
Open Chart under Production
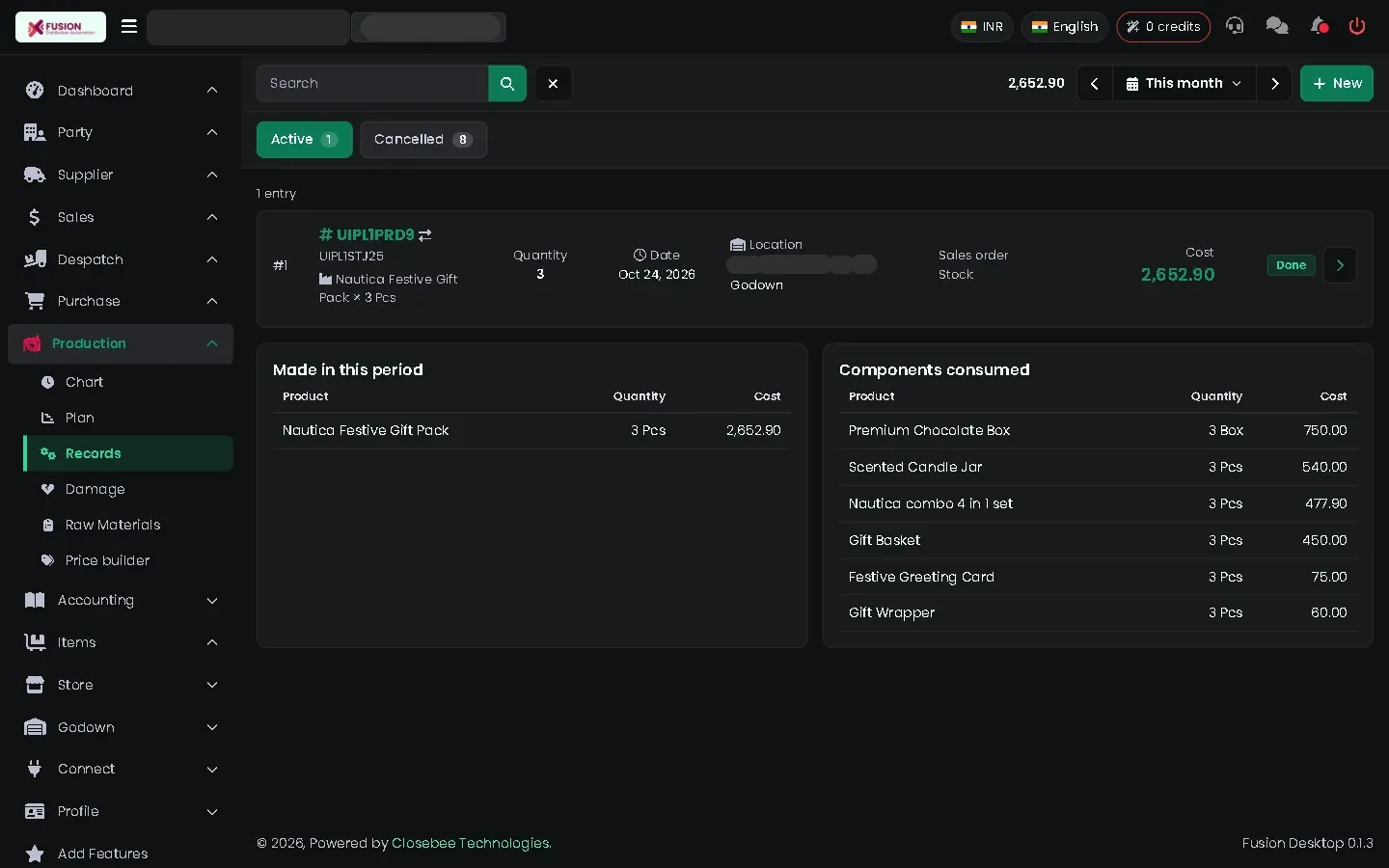(x=127, y=382)
